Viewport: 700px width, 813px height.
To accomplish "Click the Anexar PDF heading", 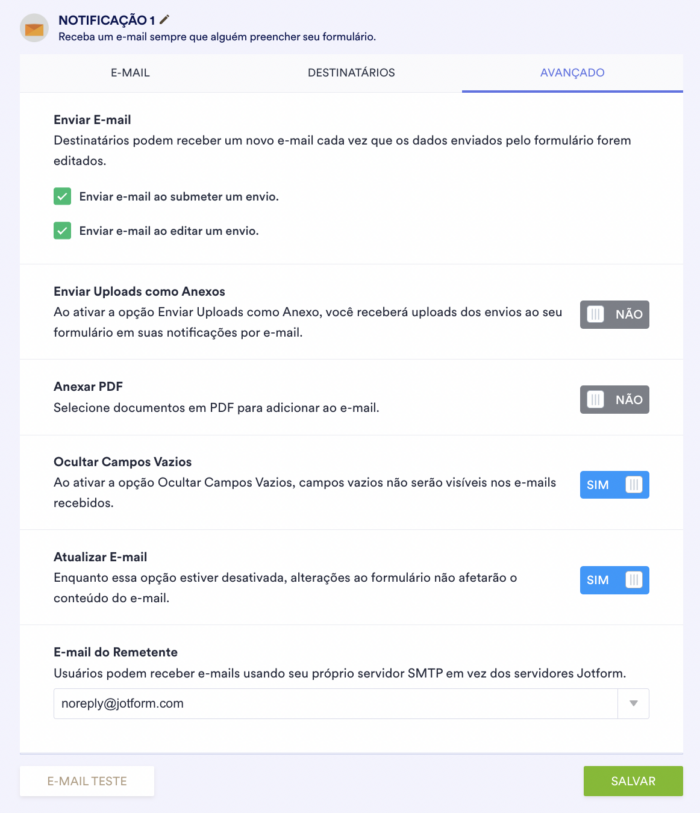I will coord(88,386).
